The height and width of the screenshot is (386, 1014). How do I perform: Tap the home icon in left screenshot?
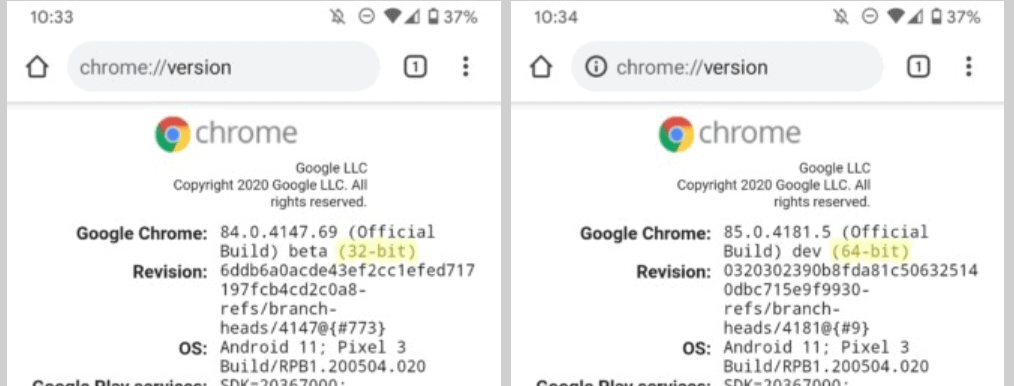pos(37,67)
